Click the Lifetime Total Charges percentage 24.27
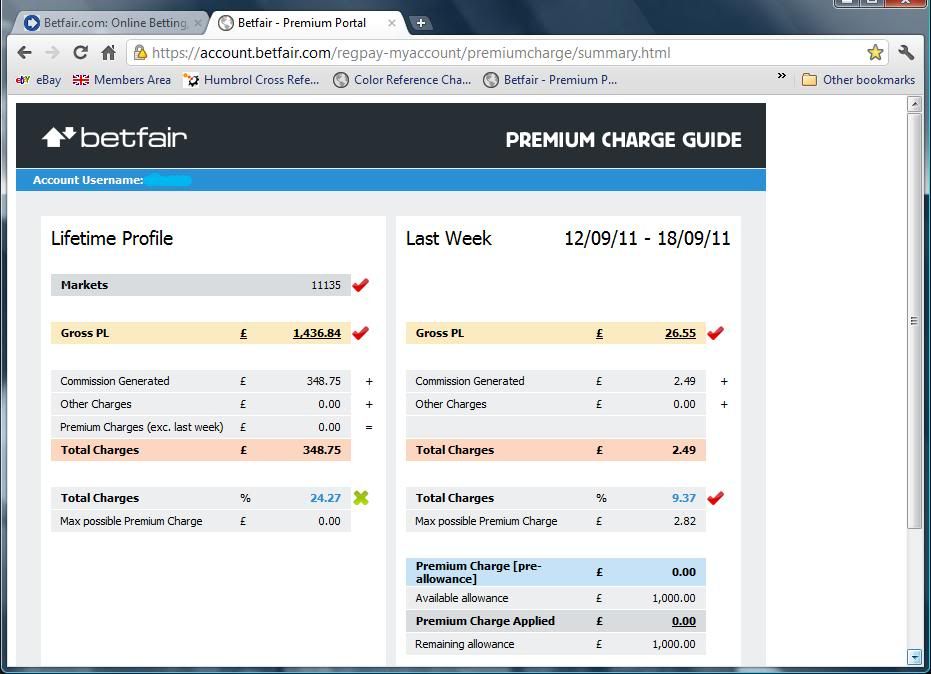 325,498
